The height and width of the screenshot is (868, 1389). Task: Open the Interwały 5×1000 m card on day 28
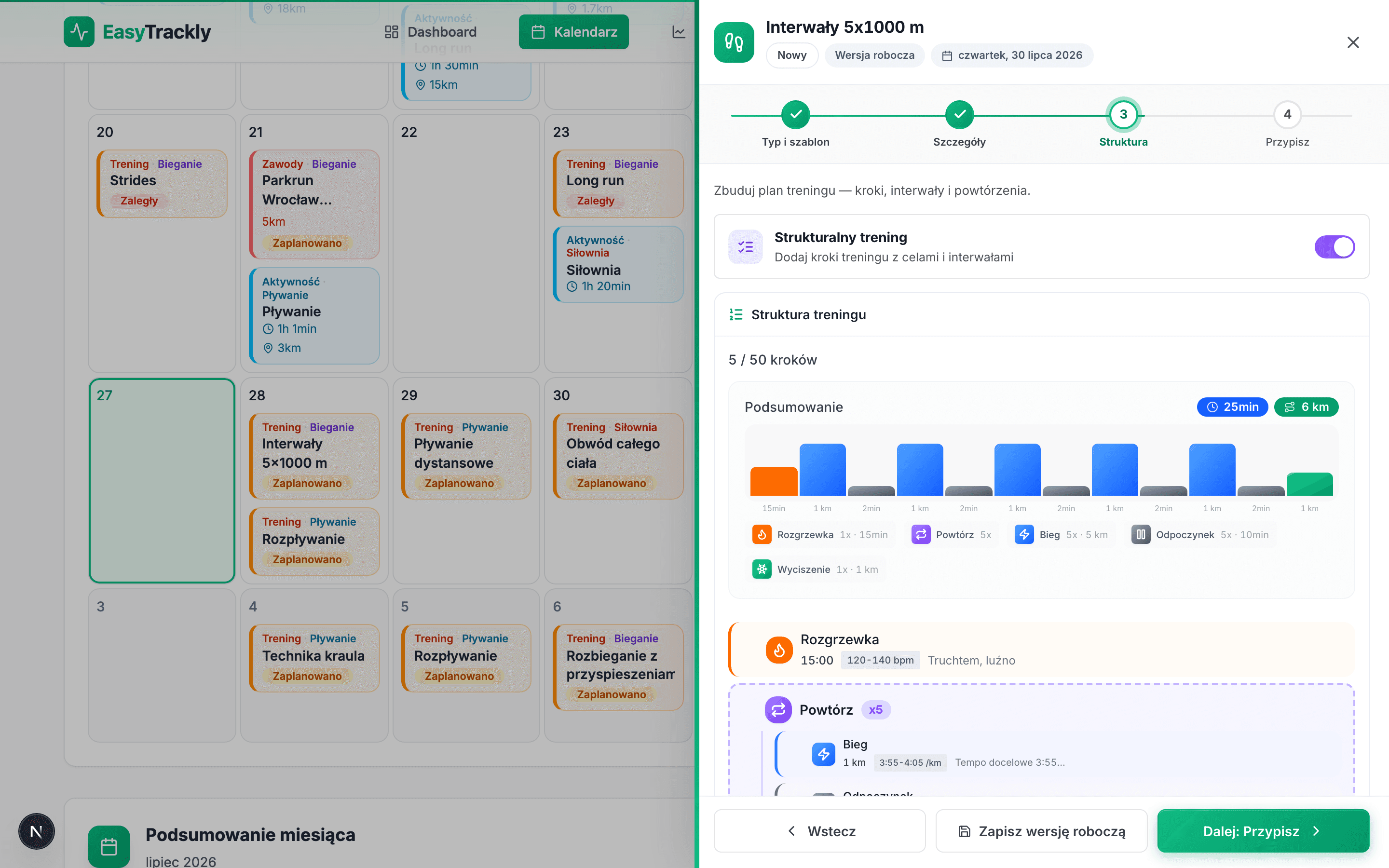pos(314,456)
